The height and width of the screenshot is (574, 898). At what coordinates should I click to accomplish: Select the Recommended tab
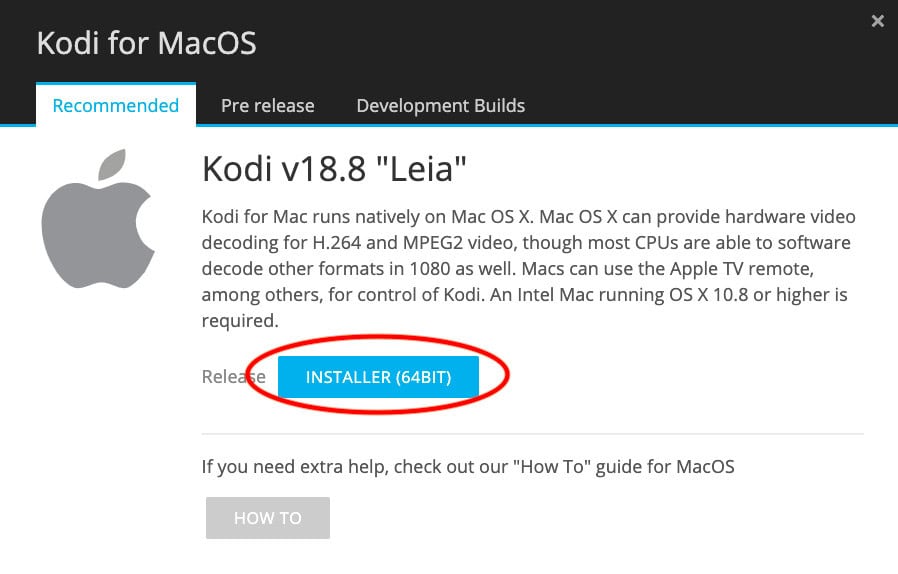pyautogui.click(x=116, y=105)
